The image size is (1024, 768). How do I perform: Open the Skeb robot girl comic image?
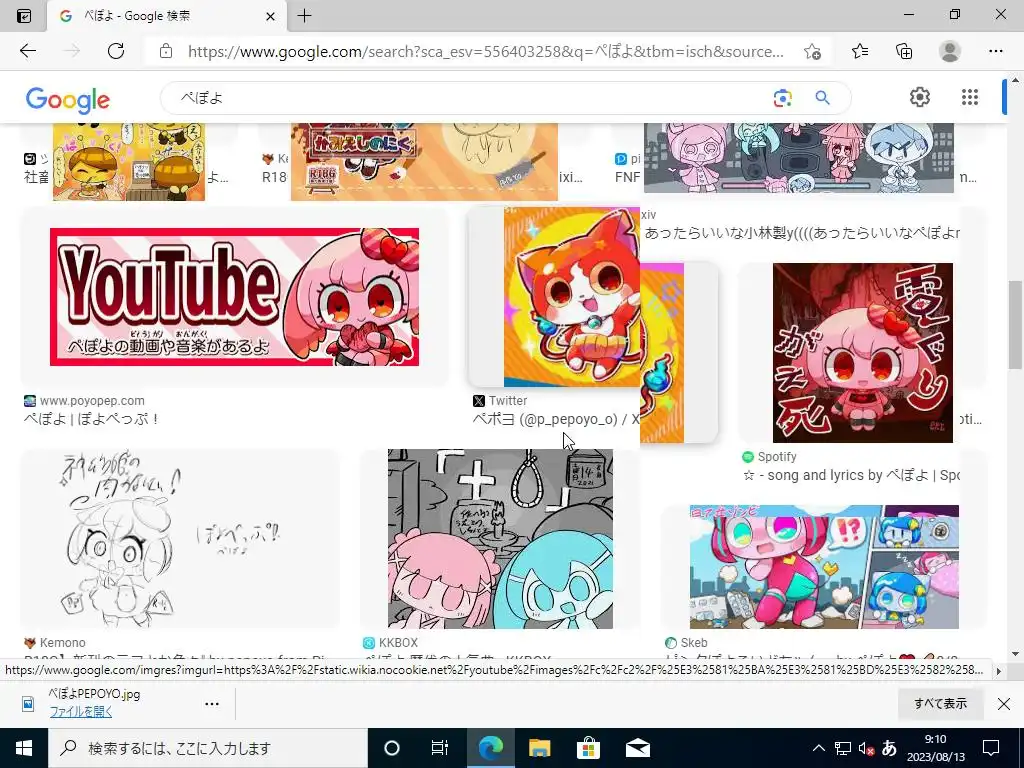[x=824, y=567]
